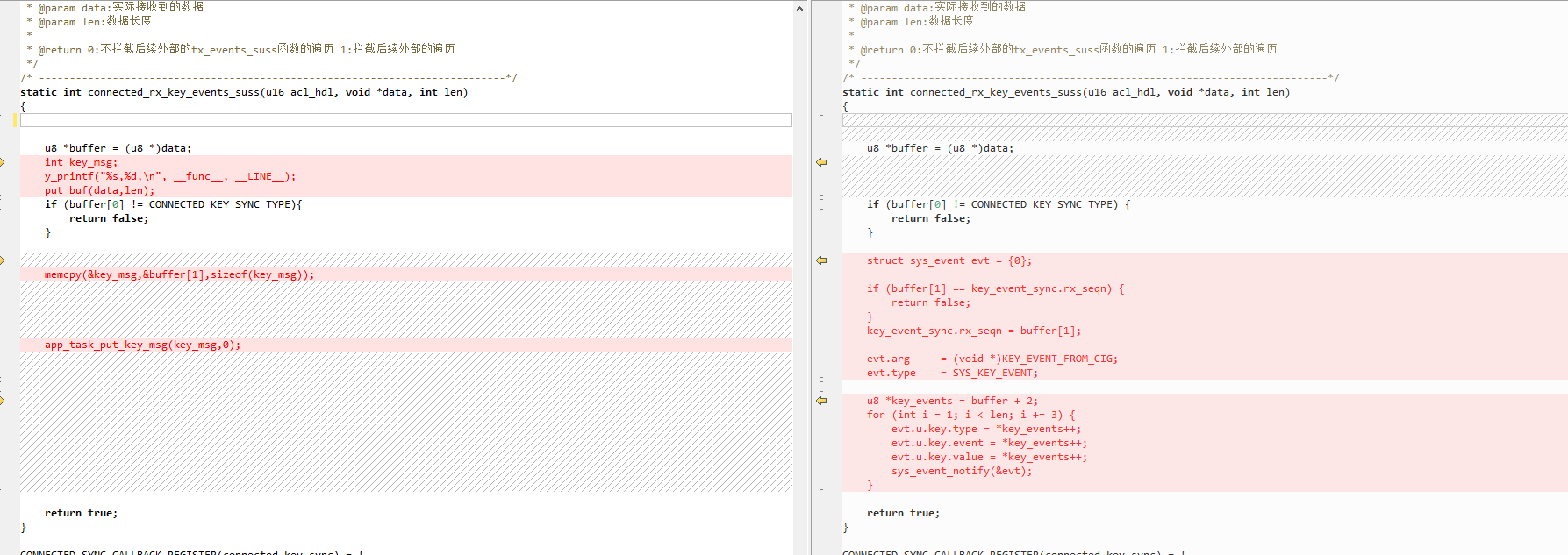Select the 'app_task_put_key_msg(key_msg,0);' line
Screen dimensions: 1568x555
coord(142,345)
